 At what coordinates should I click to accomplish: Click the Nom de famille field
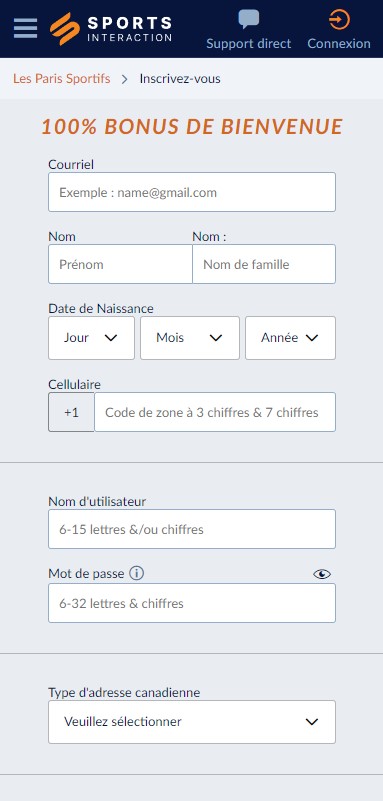264,264
